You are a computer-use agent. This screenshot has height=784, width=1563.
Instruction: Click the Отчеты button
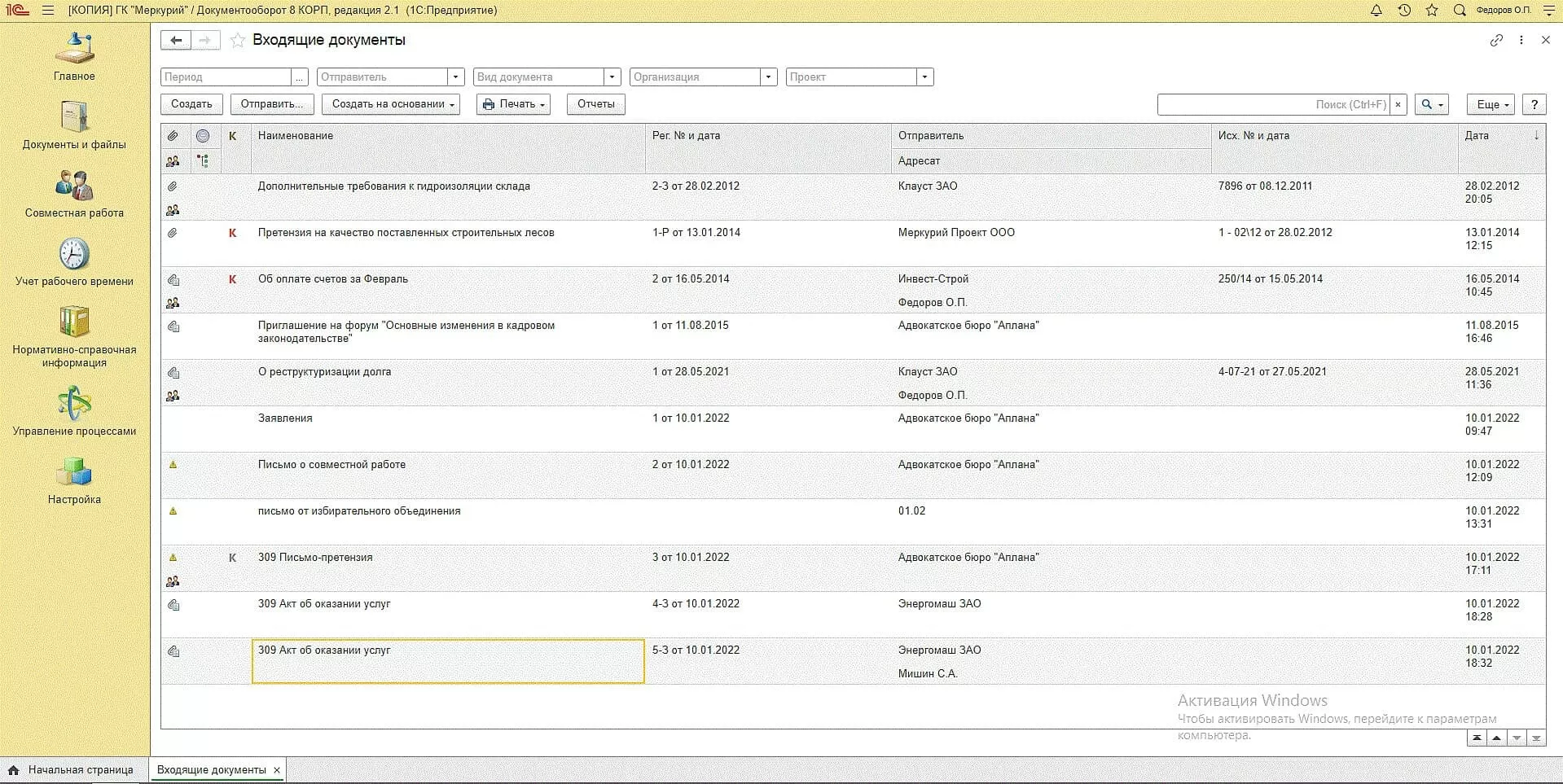[x=595, y=104]
